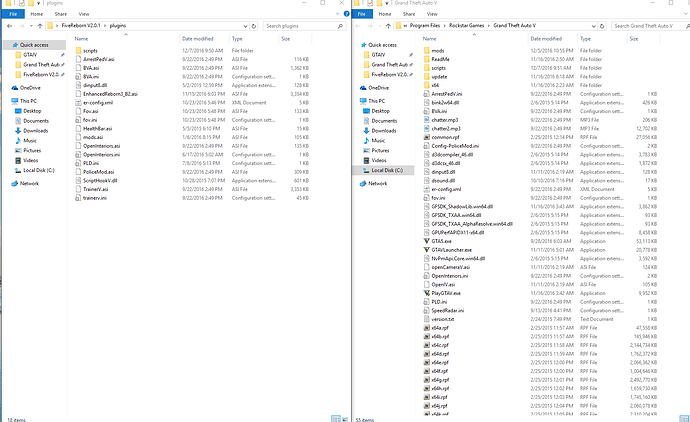Open File tab in Grand Theft Auto V window
This screenshot has height=422, width=690.
click(361, 14)
